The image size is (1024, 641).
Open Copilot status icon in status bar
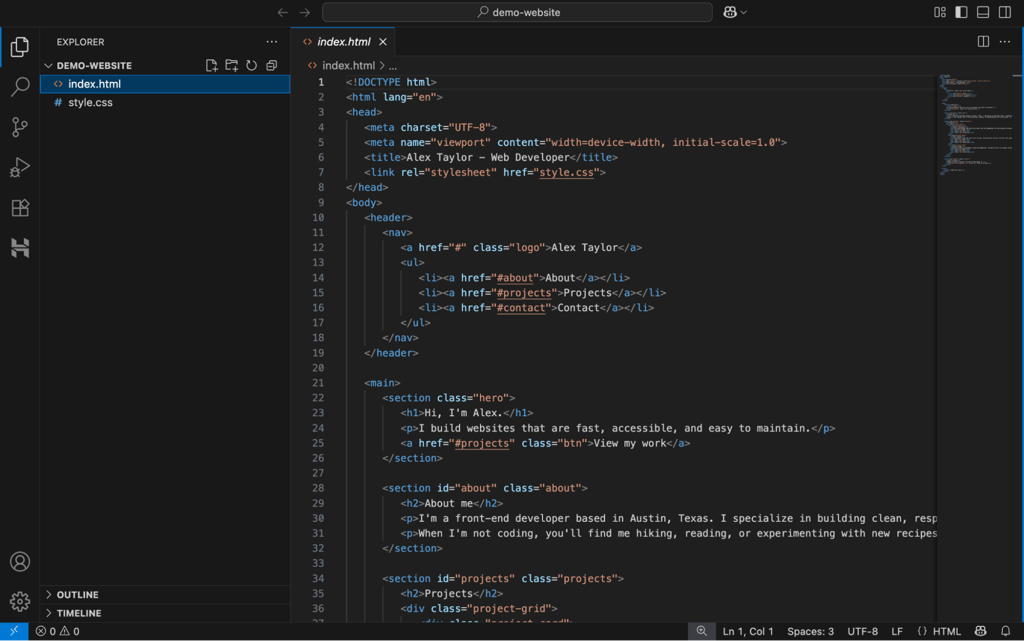point(980,631)
